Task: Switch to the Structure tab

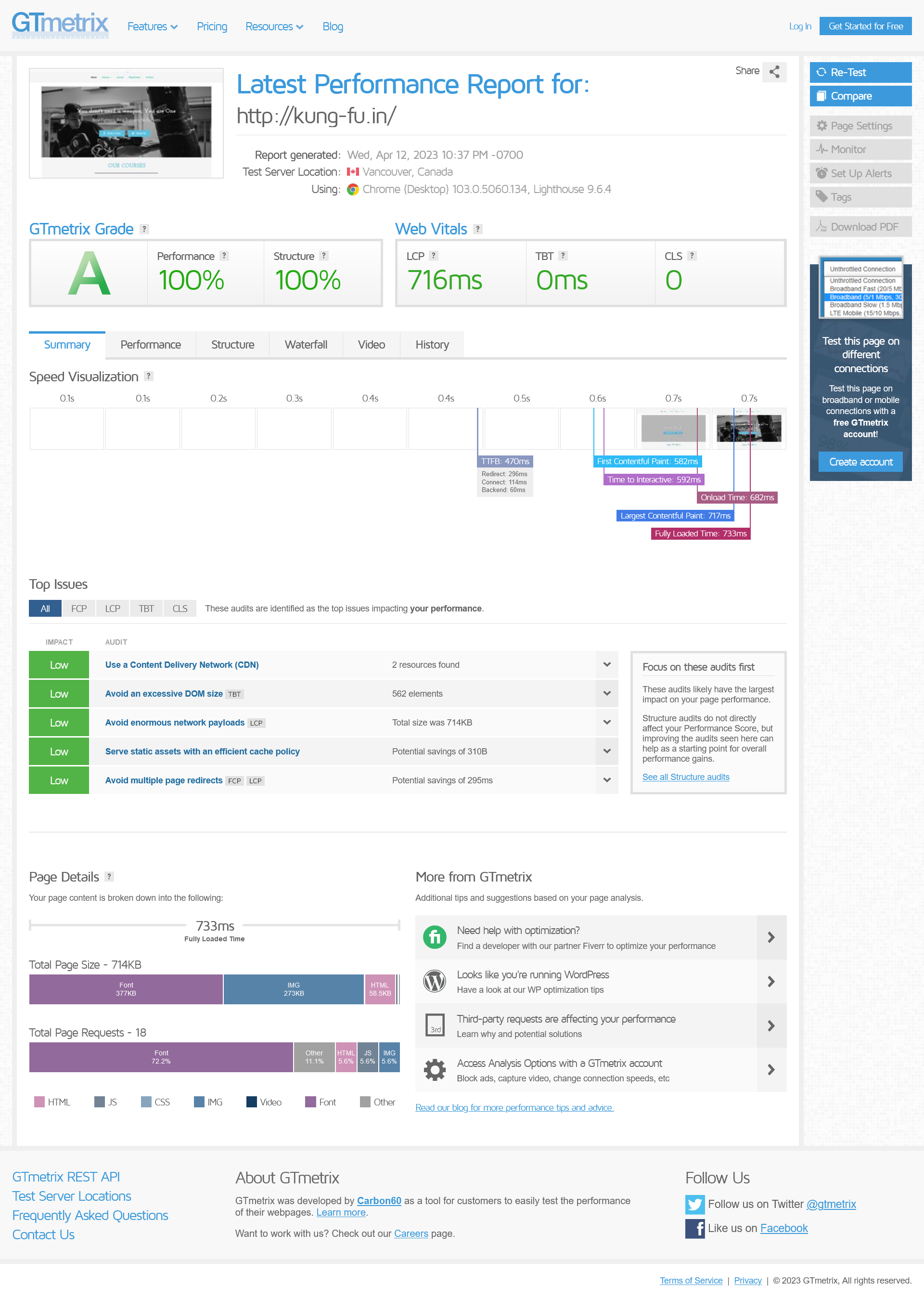Action: tap(232, 345)
